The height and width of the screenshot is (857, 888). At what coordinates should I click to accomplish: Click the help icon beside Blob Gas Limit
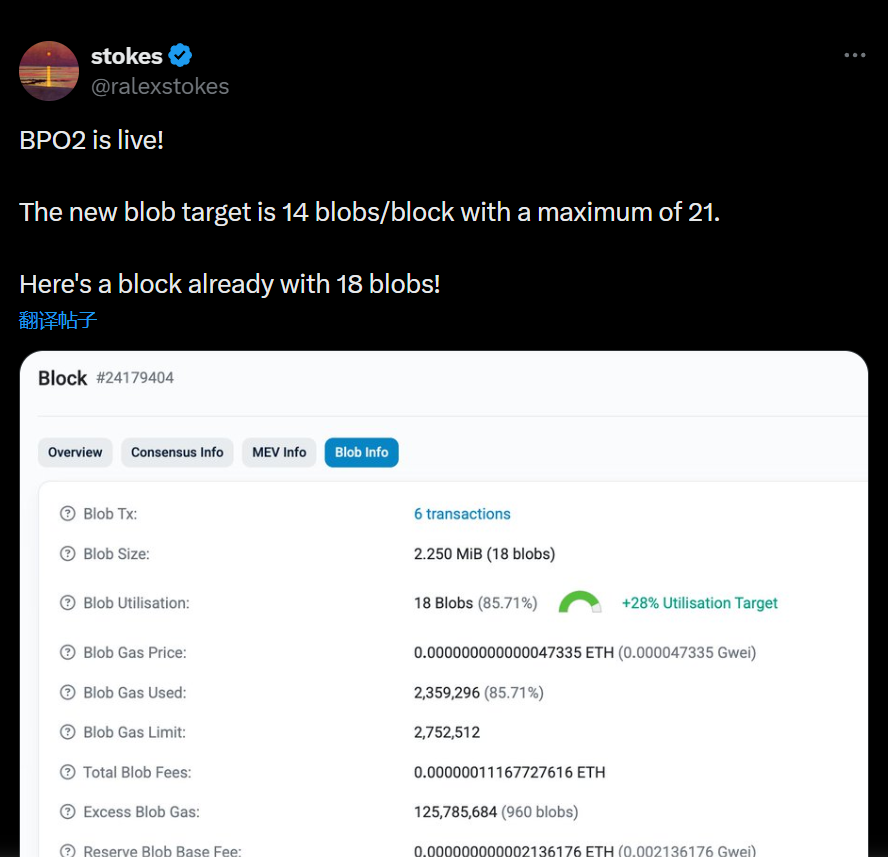click(68, 733)
